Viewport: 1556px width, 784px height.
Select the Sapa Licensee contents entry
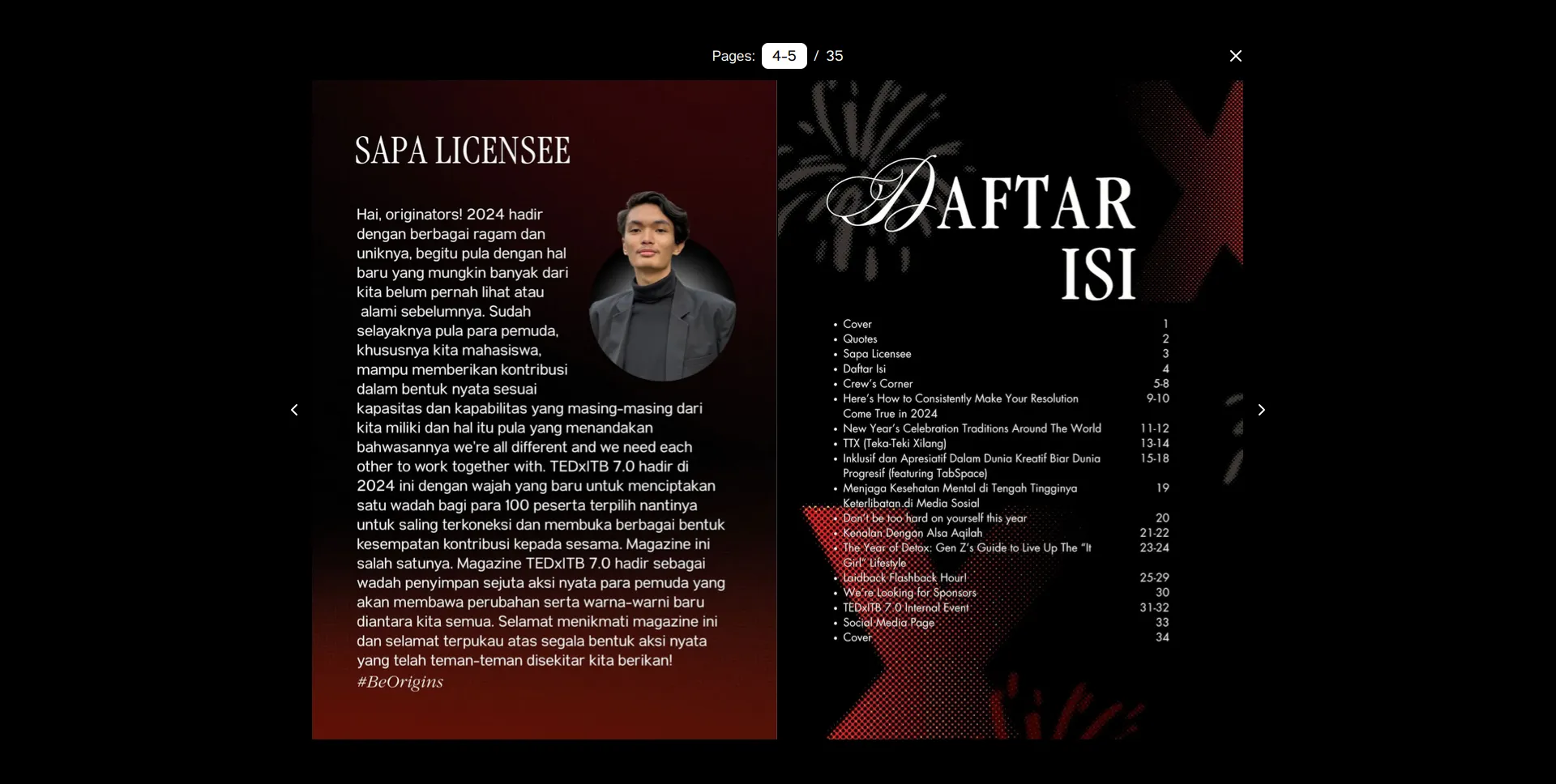(x=876, y=354)
